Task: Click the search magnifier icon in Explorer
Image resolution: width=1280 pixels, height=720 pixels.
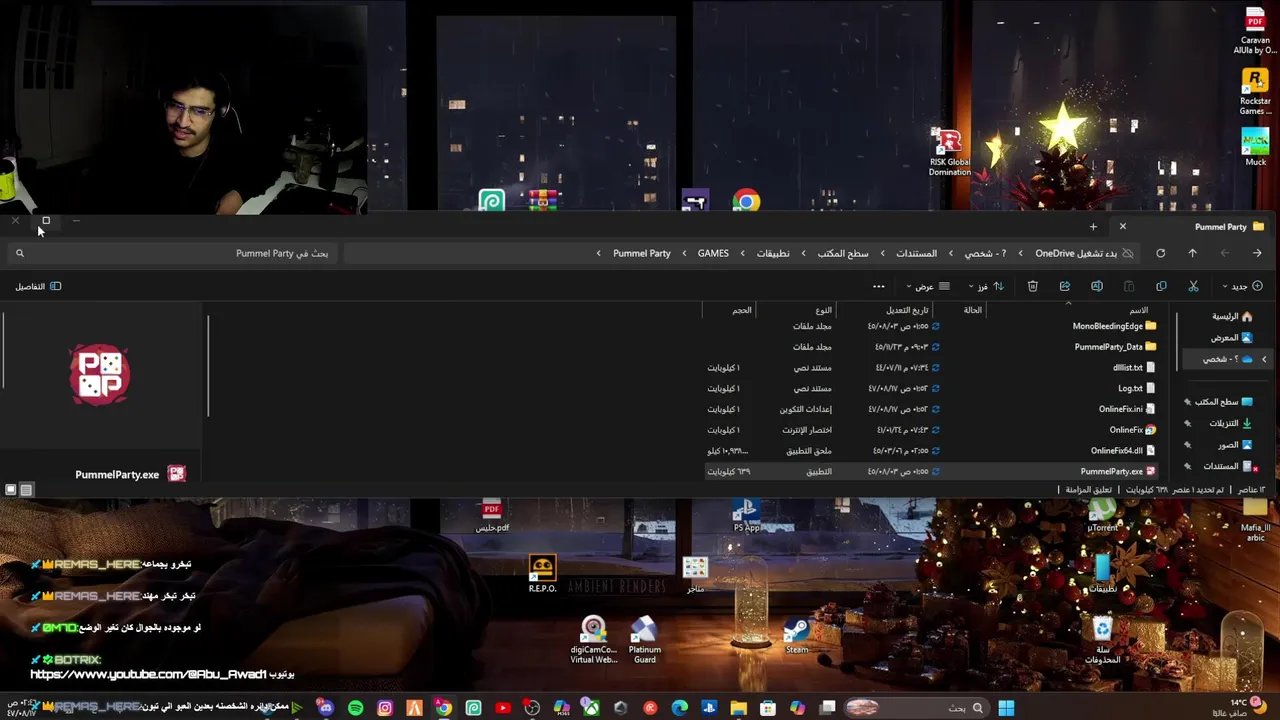Action: click(19, 254)
